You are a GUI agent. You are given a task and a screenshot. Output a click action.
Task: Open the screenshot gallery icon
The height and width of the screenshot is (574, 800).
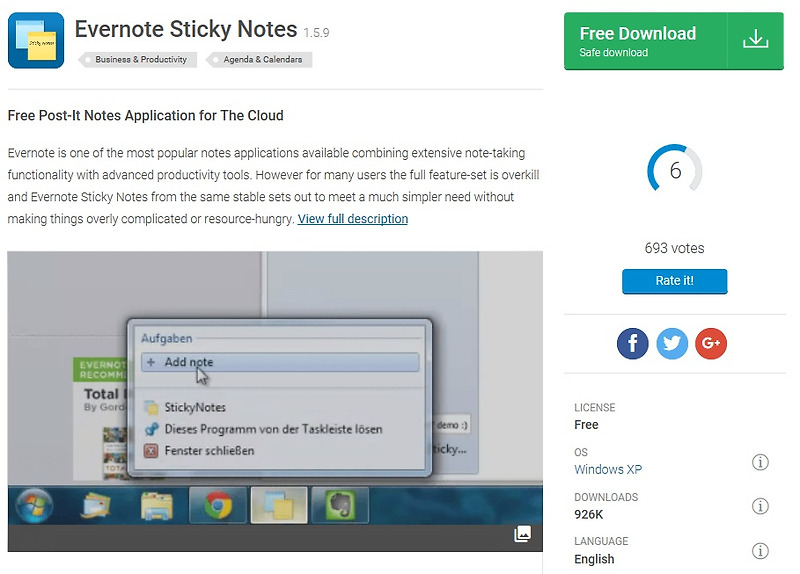(x=522, y=534)
